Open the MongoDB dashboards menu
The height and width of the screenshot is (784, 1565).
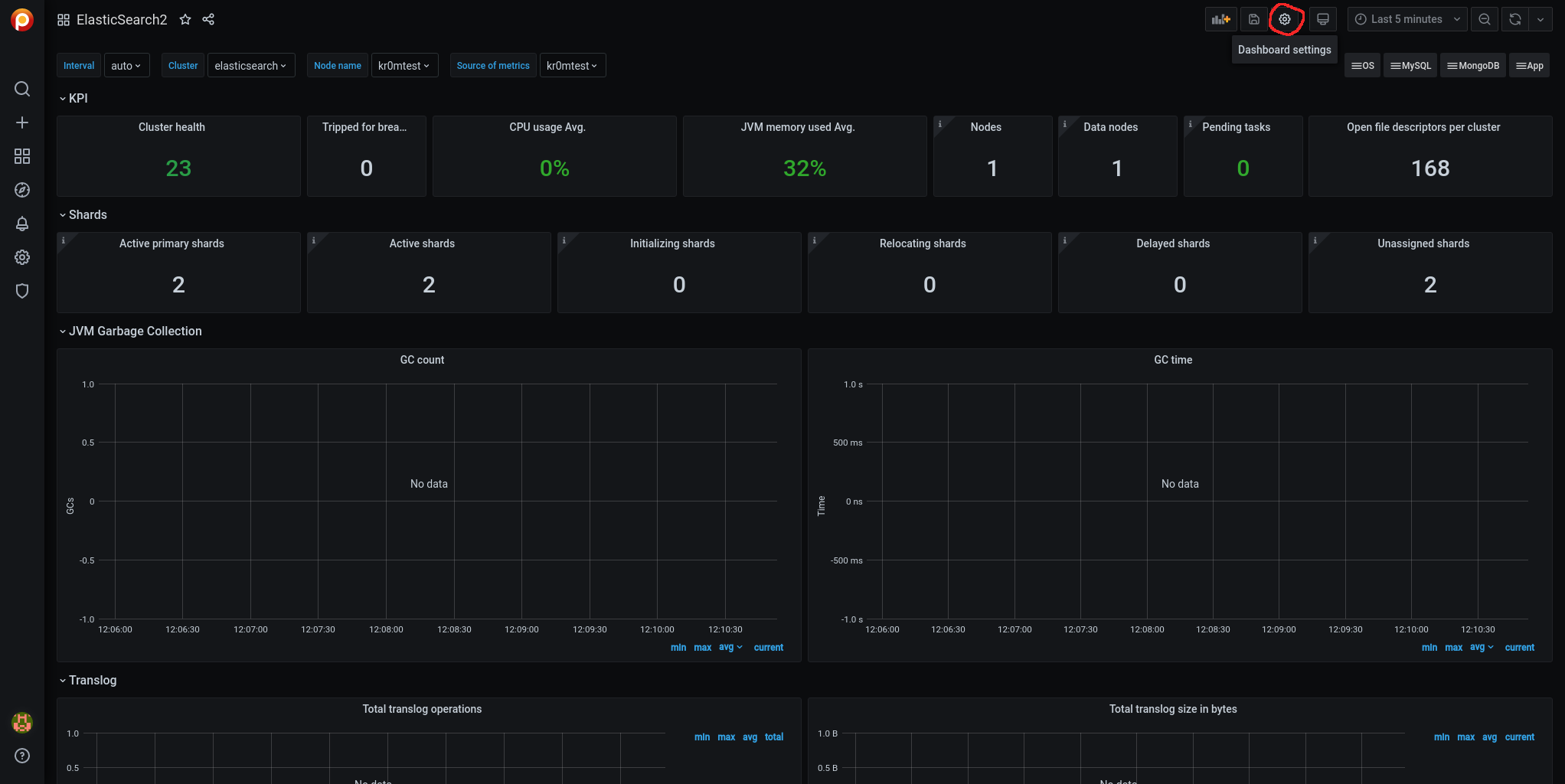(x=1472, y=66)
